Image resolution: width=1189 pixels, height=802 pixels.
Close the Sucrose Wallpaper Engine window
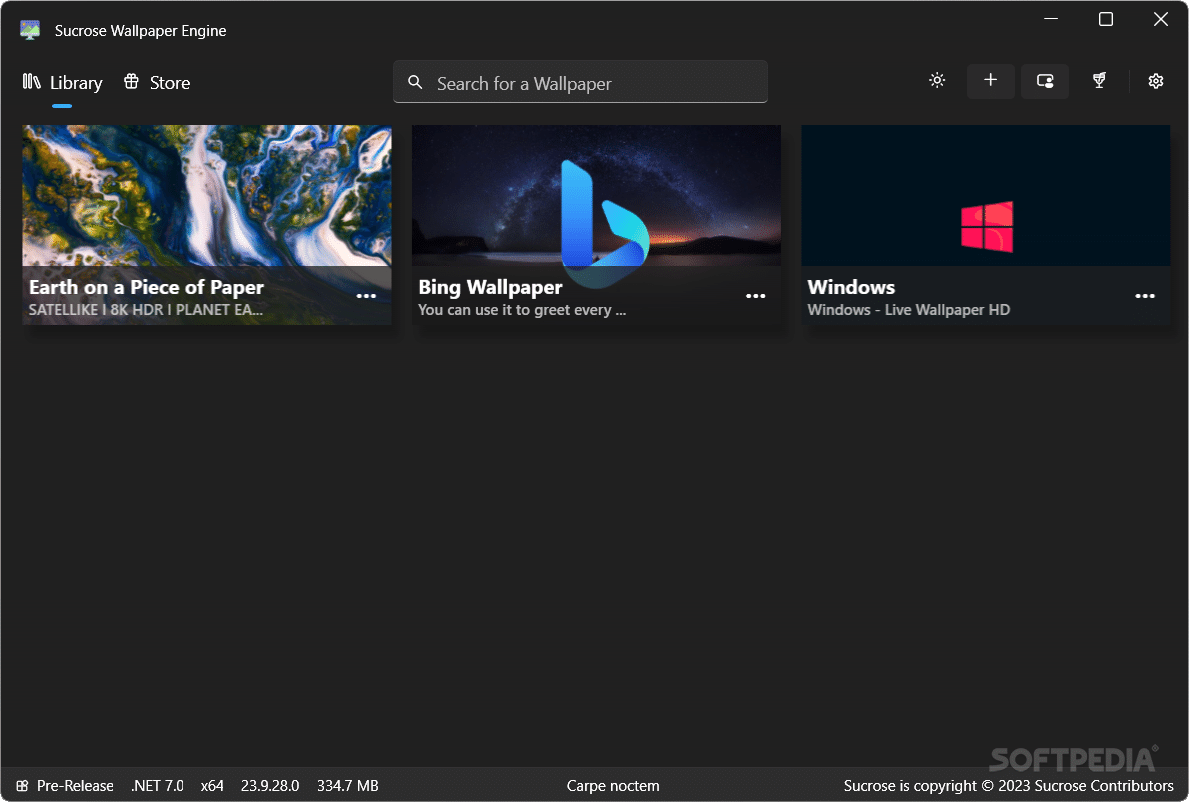tap(1160, 19)
